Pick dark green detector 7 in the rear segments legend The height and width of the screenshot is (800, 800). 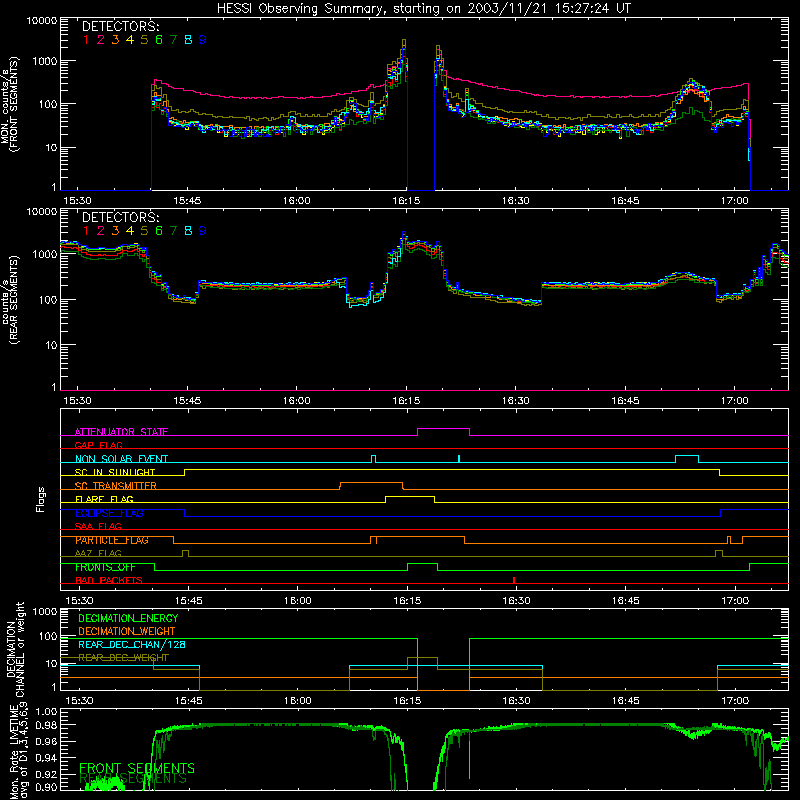tap(173, 231)
